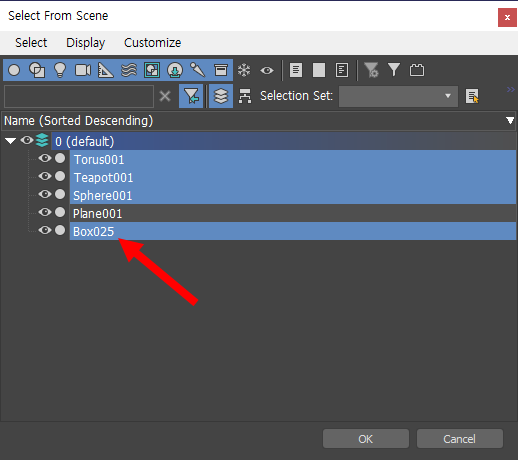Viewport: 518px width, 460px height.
Task: Open advanced filter settings funnel-gear icon
Action: pyautogui.click(x=371, y=70)
